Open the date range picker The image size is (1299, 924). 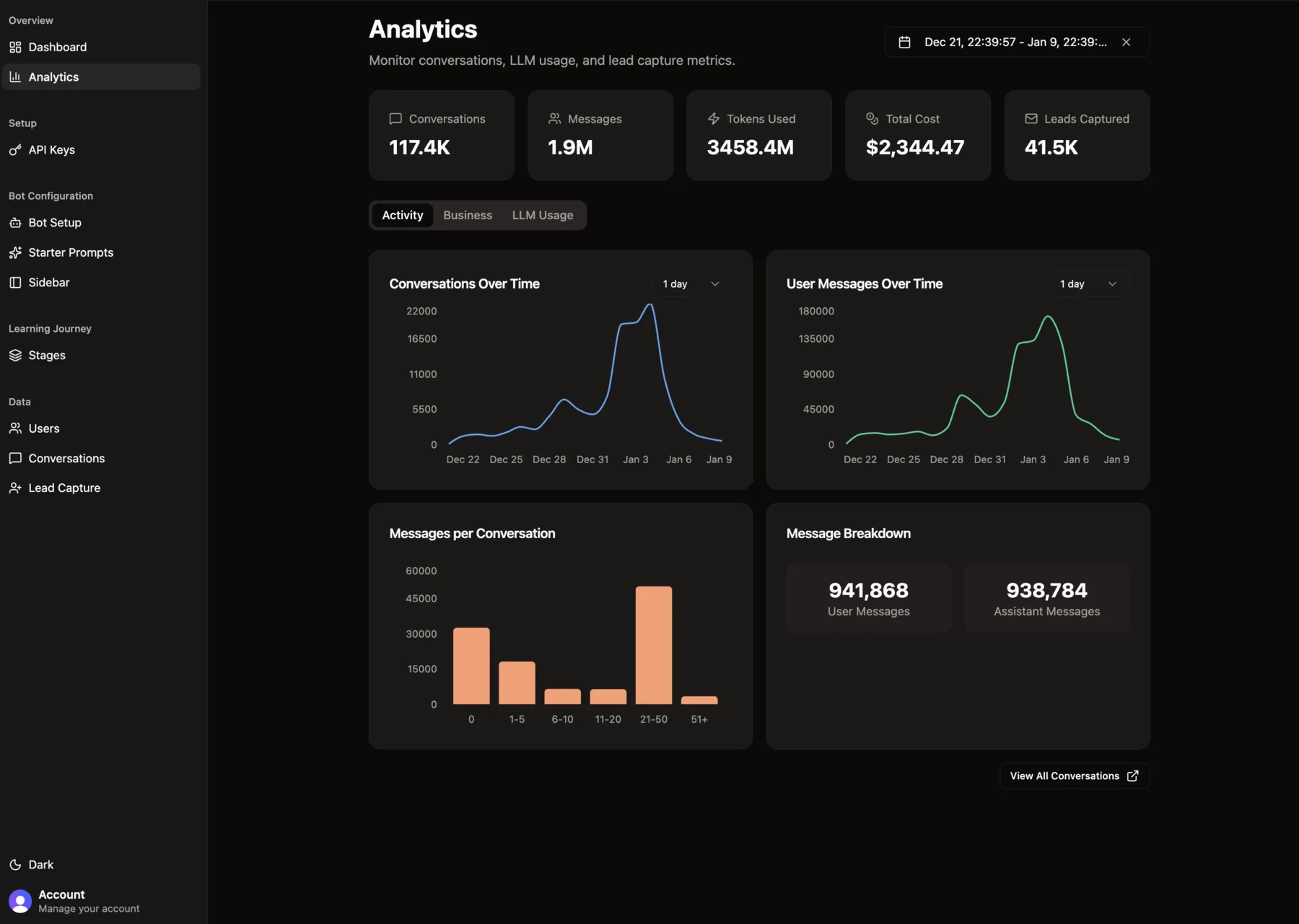pyautogui.click(x=1017, y=43)
